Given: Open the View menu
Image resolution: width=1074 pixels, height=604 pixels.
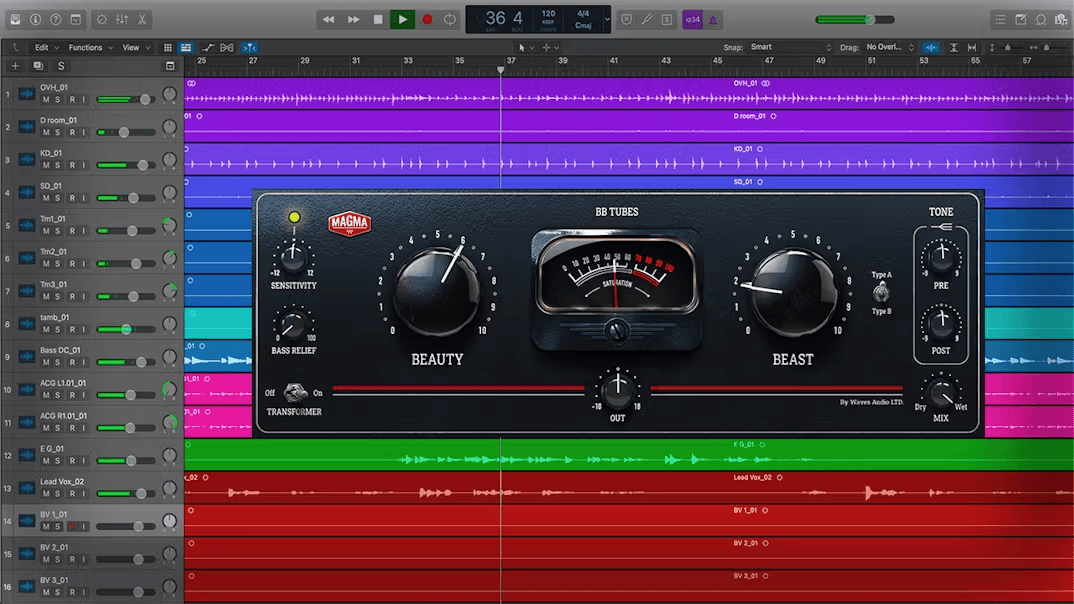Looking at the screenshot, I should click(x=135, y=47).
